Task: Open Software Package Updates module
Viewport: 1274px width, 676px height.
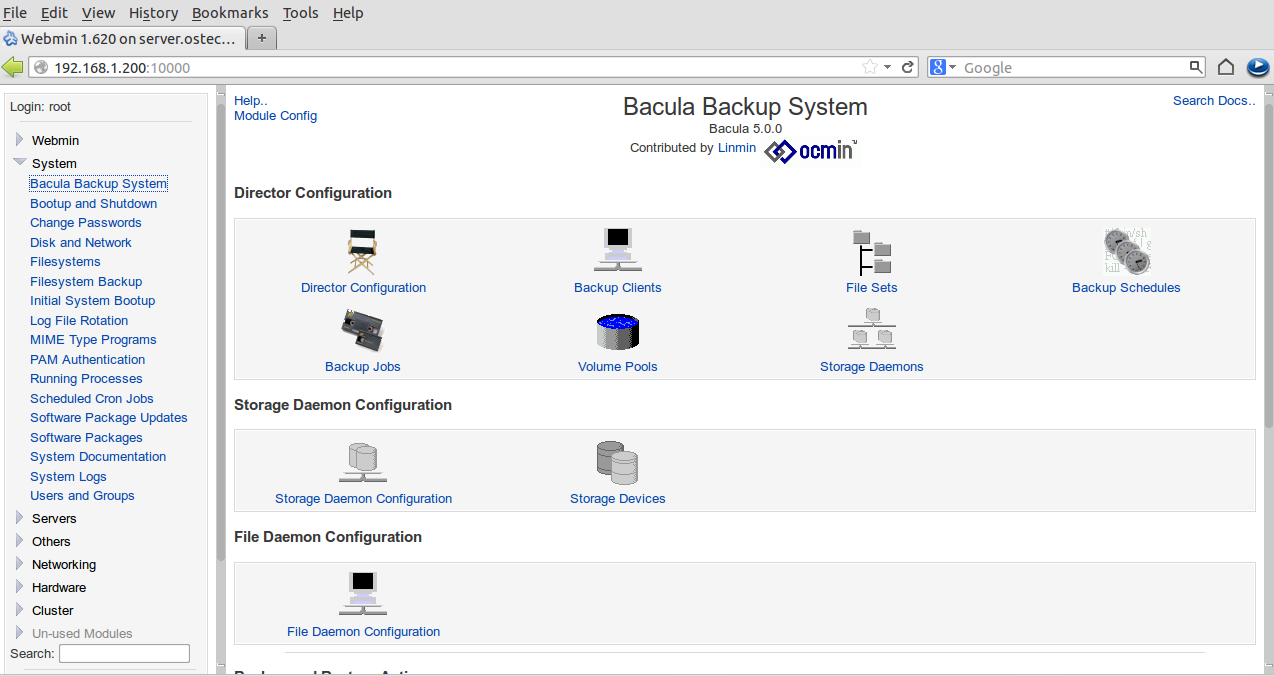Action: coord(109,418)
